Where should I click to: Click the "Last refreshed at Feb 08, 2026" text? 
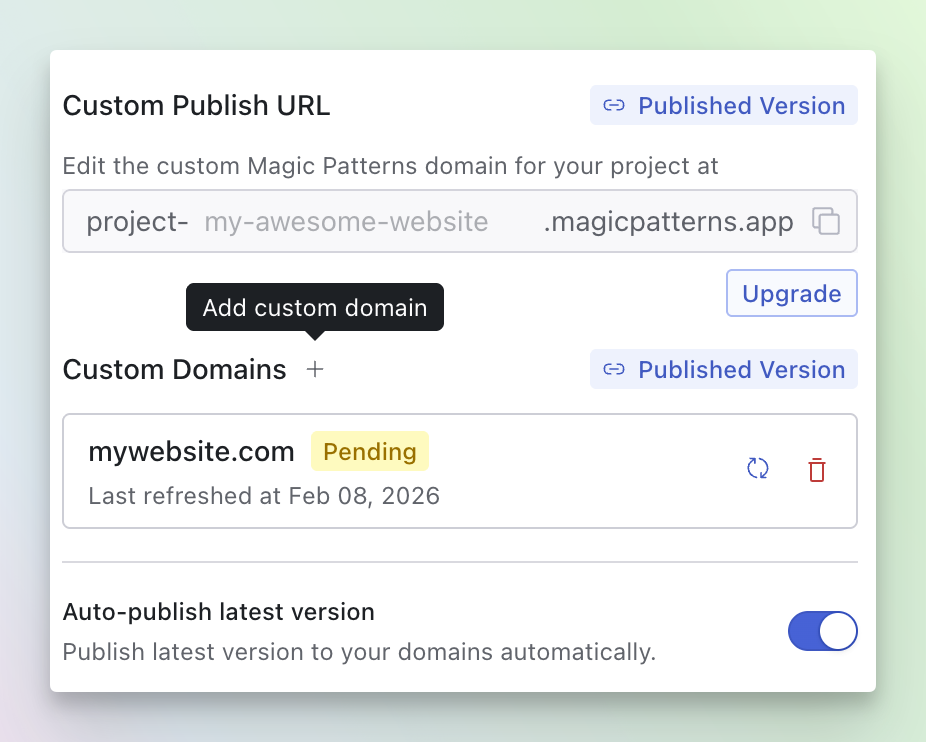(x=264, y=496)
